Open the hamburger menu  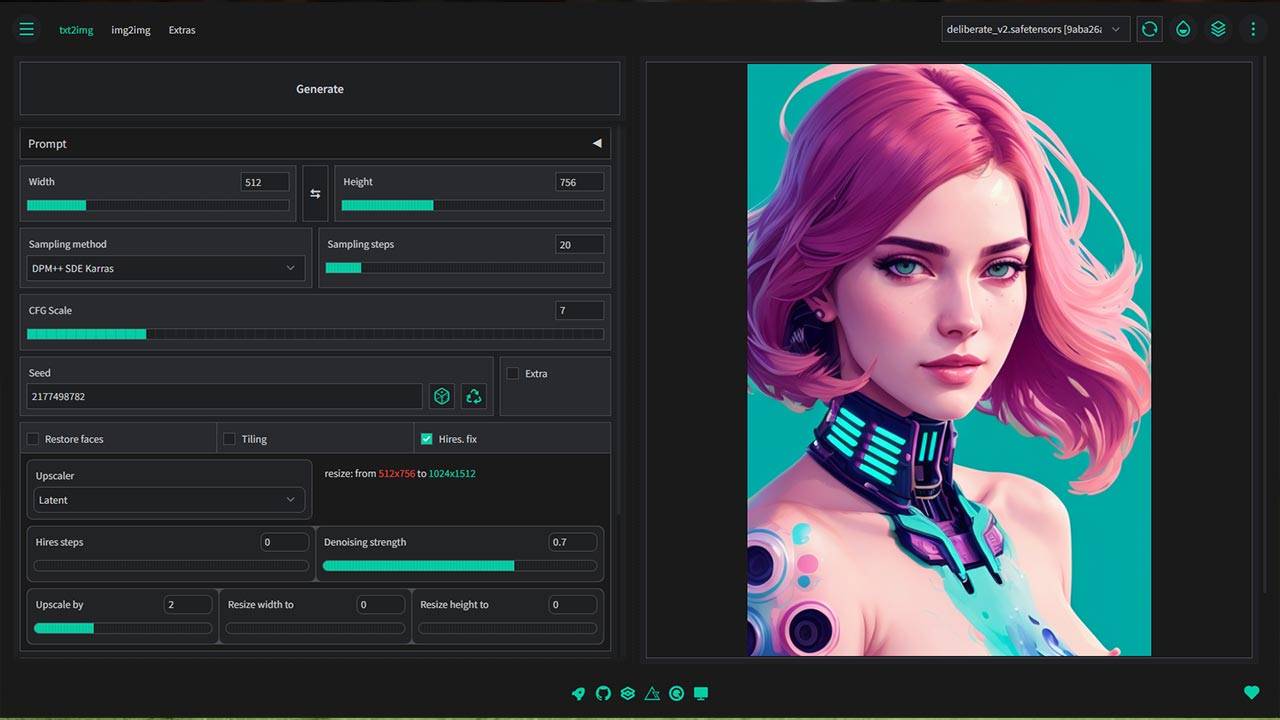27,30
